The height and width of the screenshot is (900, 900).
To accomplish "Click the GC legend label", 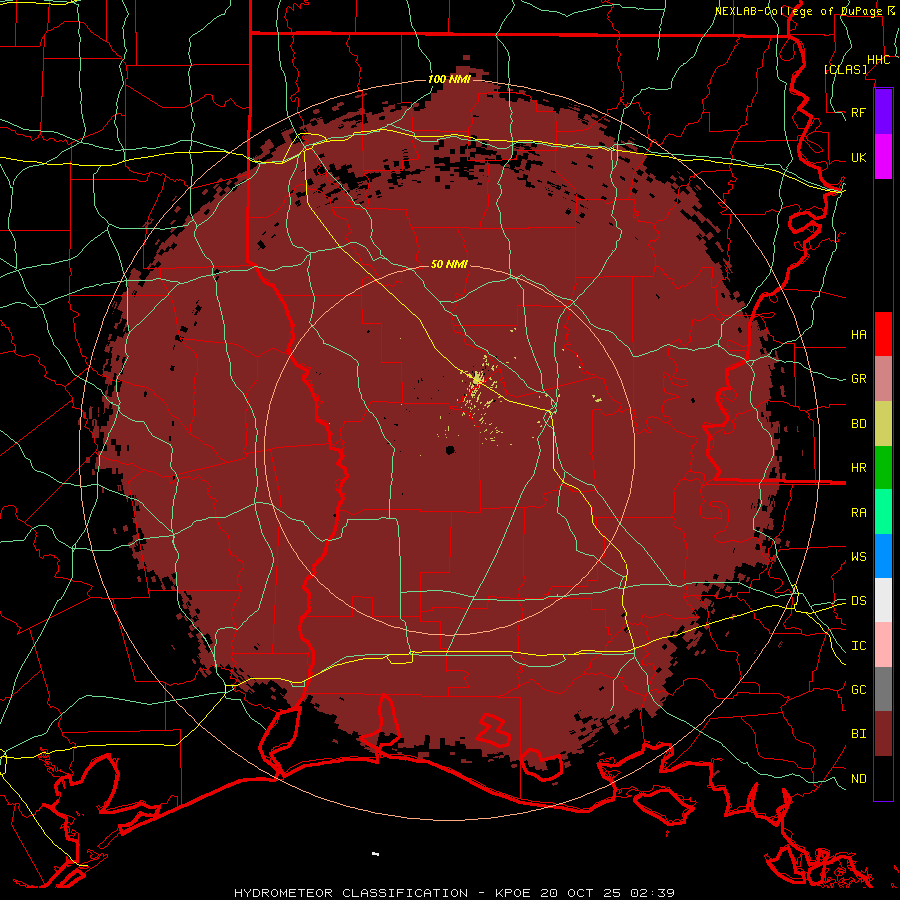I will pyautogui.click(x=859, y=690).
